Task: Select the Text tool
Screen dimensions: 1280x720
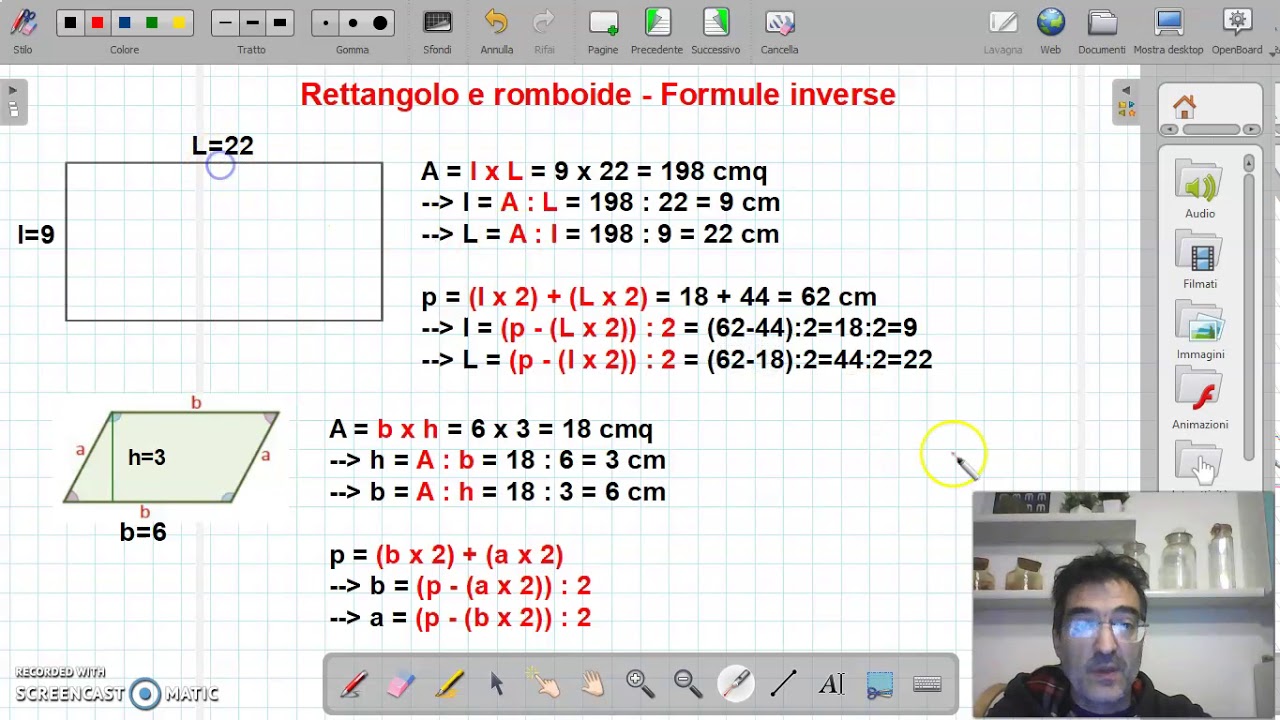Action: click(x=831, y=684)
